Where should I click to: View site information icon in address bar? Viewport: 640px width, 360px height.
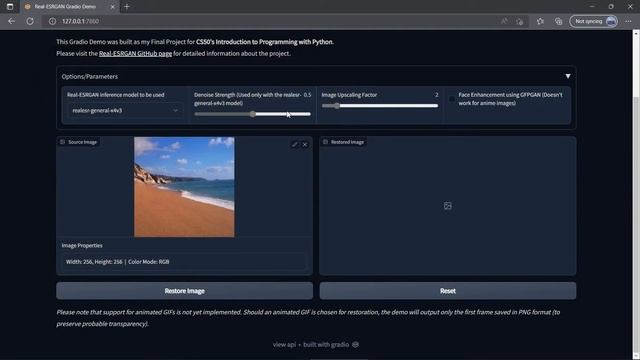tap(52, 21)
